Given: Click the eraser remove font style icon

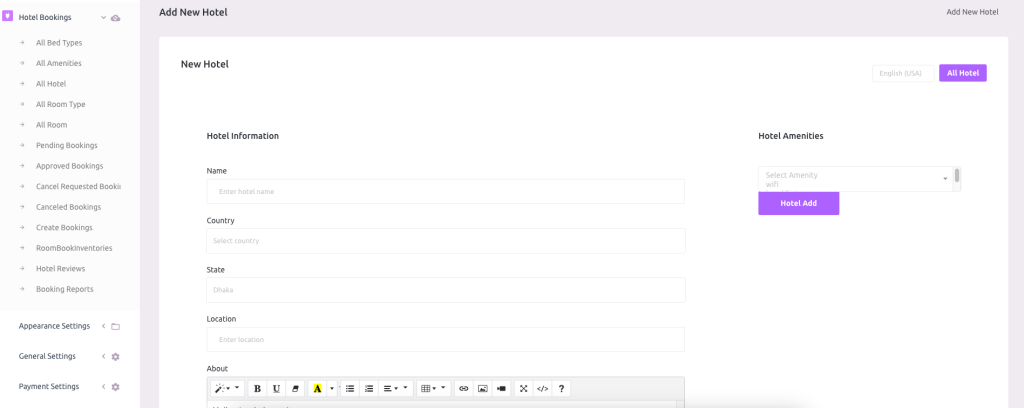Looking at the screenshot, I should click(295, 388).
